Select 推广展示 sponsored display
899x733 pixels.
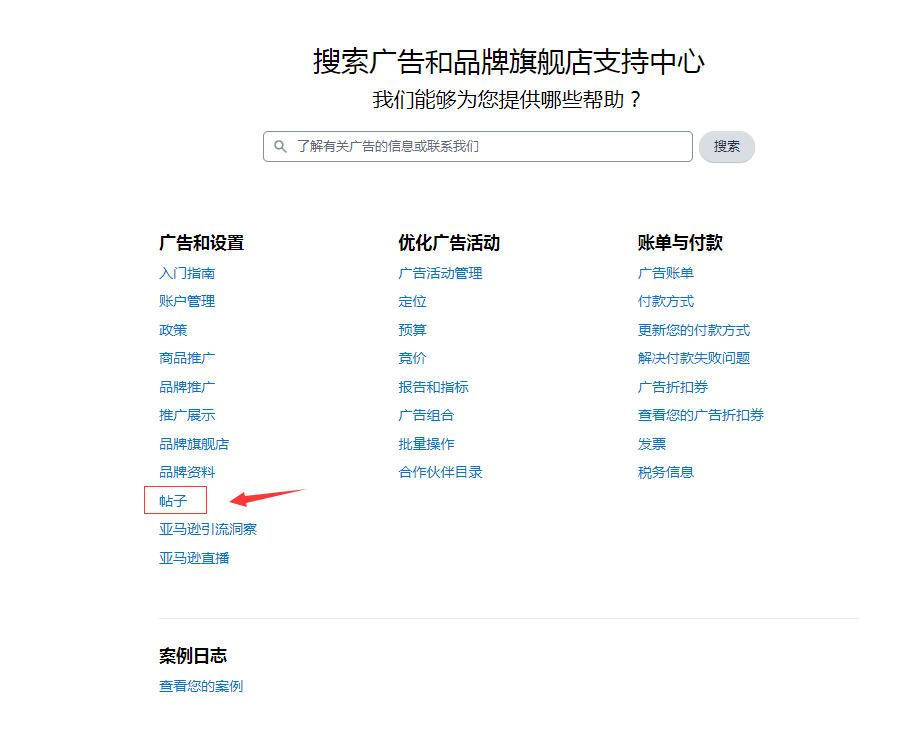pyautogui.click(x=188, y=414)
